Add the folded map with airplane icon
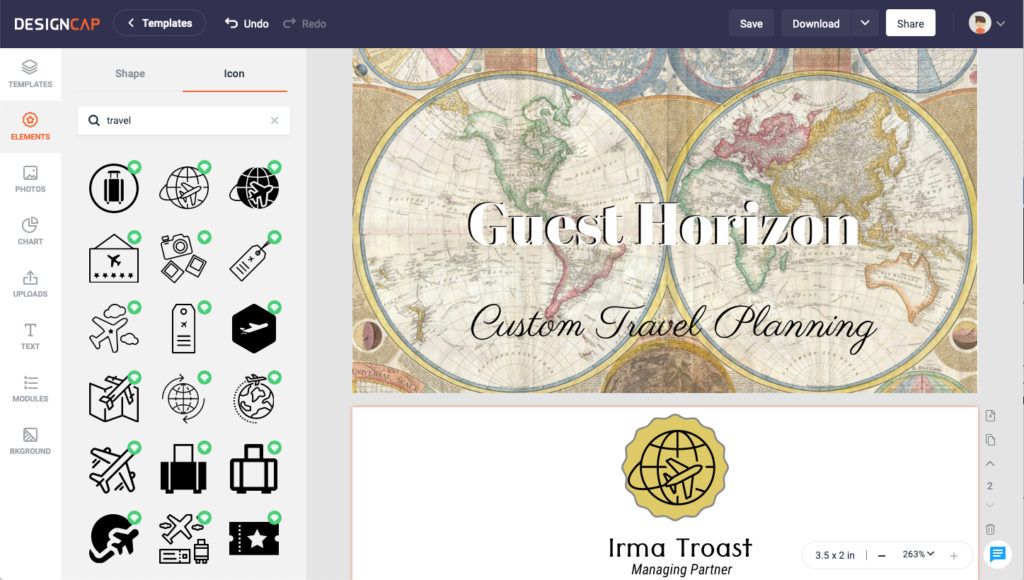This screenshot has height=580, width=1024. [114, 398]
